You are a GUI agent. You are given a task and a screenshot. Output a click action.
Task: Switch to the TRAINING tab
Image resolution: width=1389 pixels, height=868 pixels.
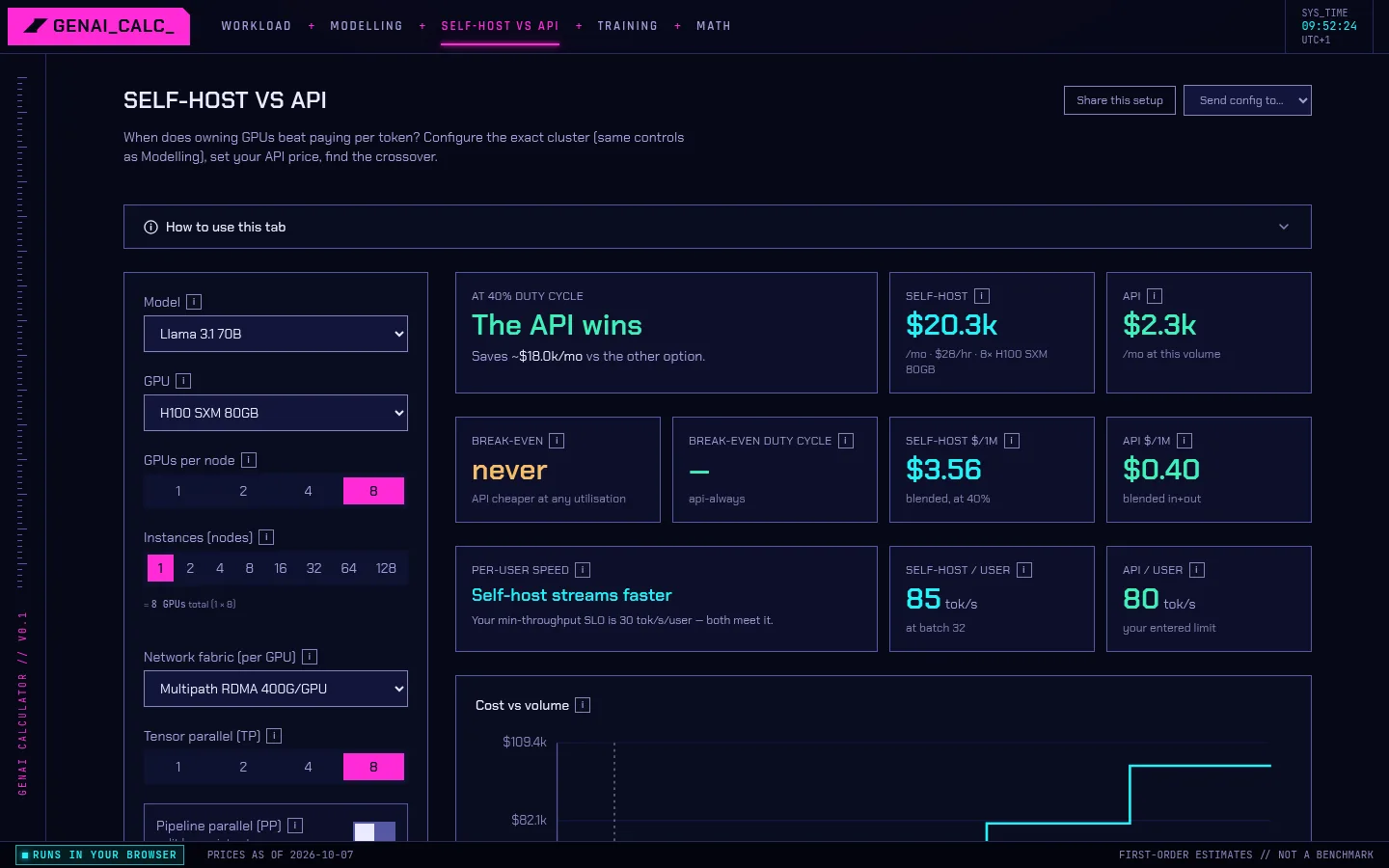point(627,26)
